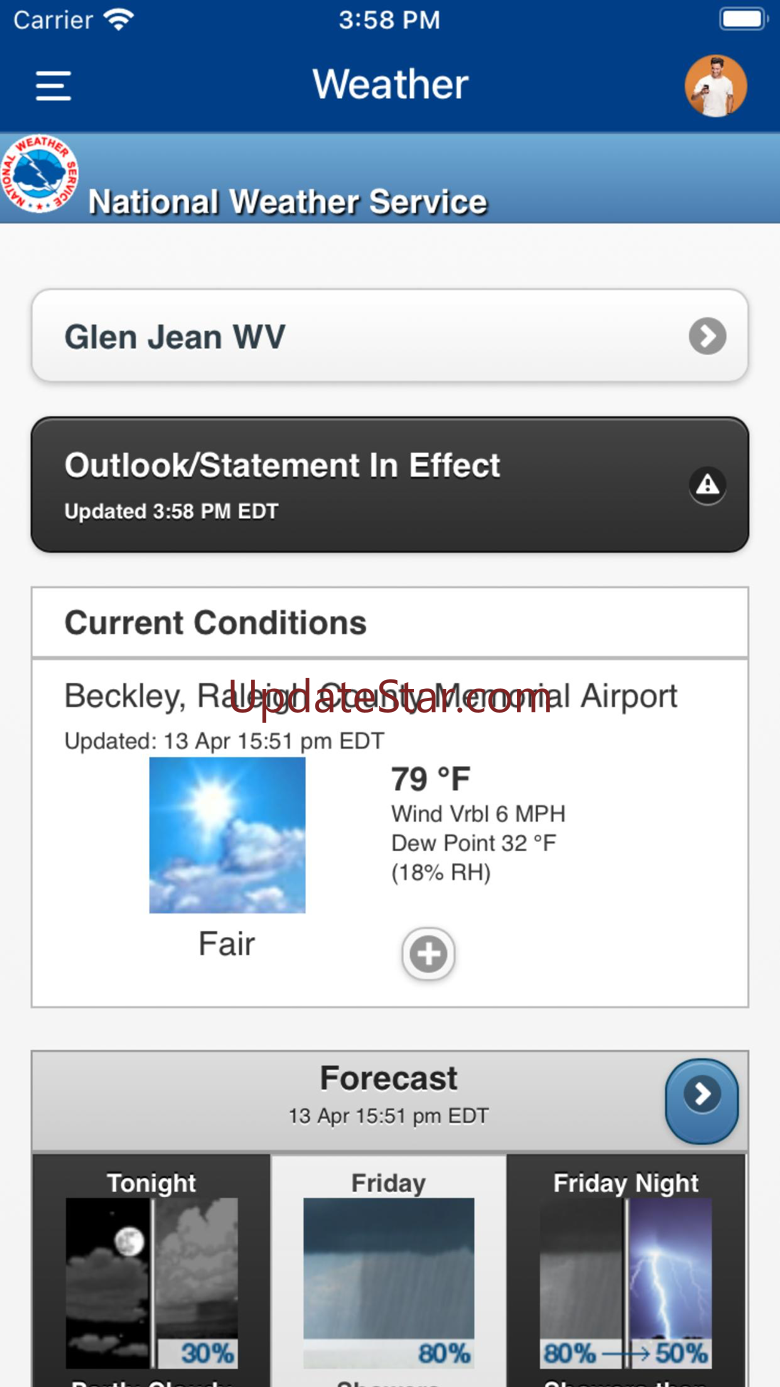Tap the Fair weather sun image

coord(227,835)
